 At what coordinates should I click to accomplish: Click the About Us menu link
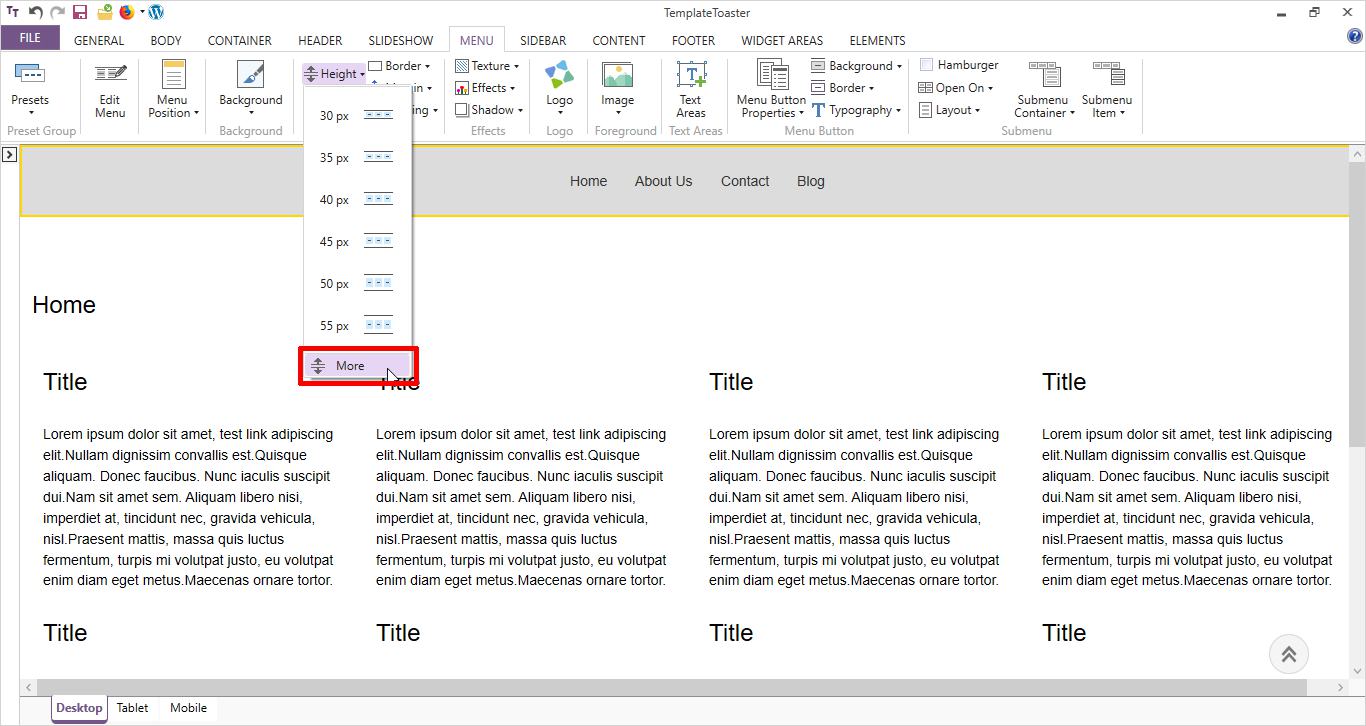pos(663,181)
